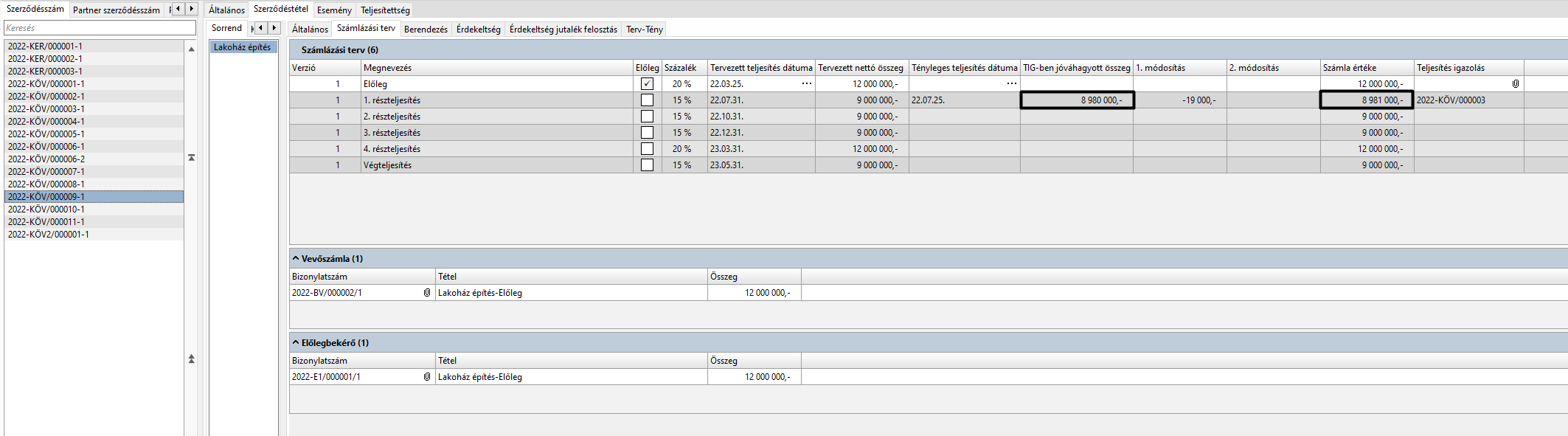Open the Teljesítettség tab
1568x436 pixels.
[385, 10]
